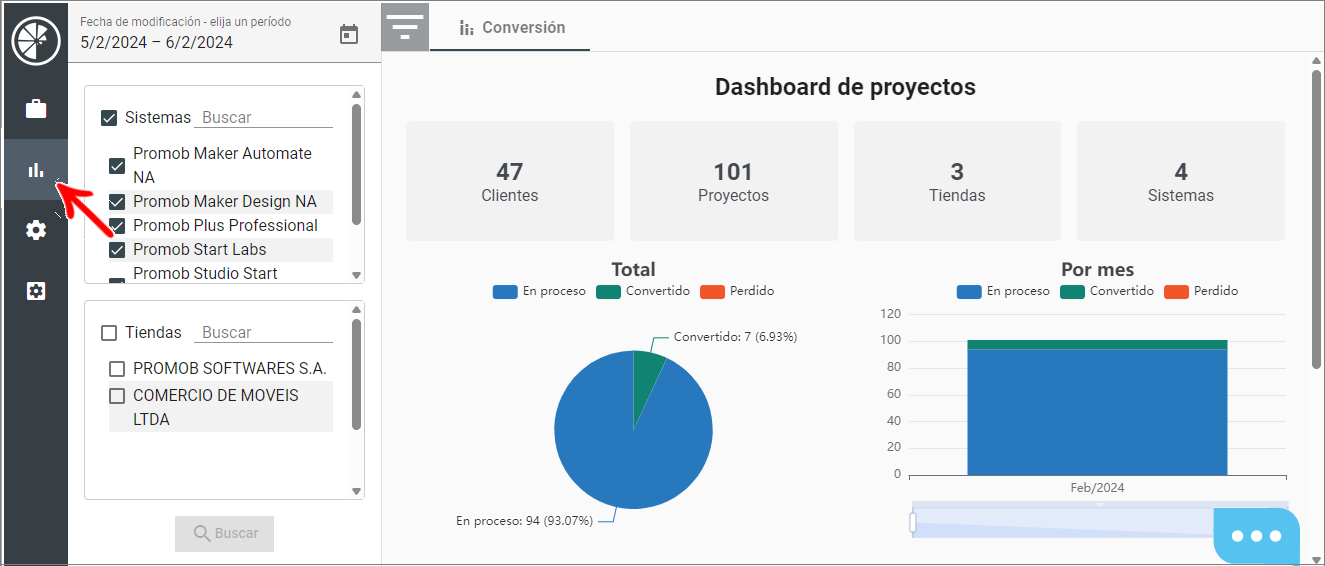Toggle Convertido legend in Por mes chart
1325x566 pixels.
(1107, 291)
